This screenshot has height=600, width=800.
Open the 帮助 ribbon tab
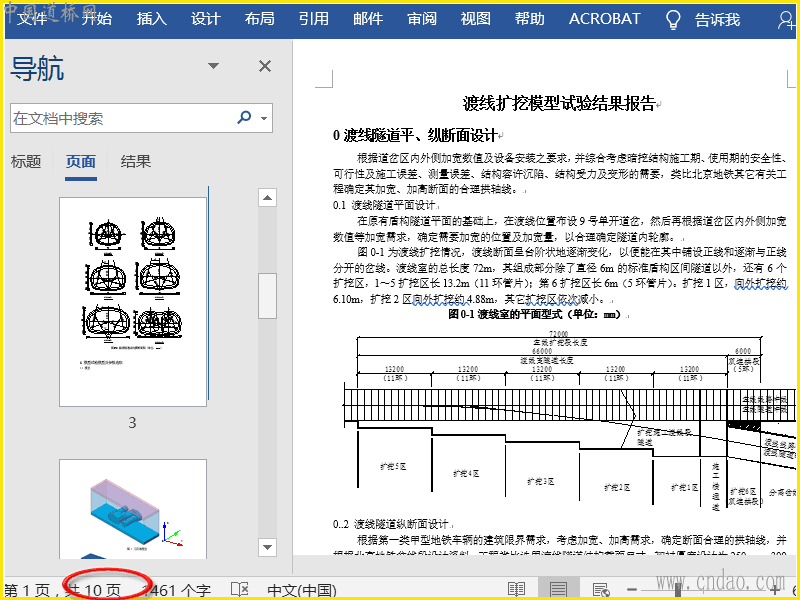pos(530,19)
